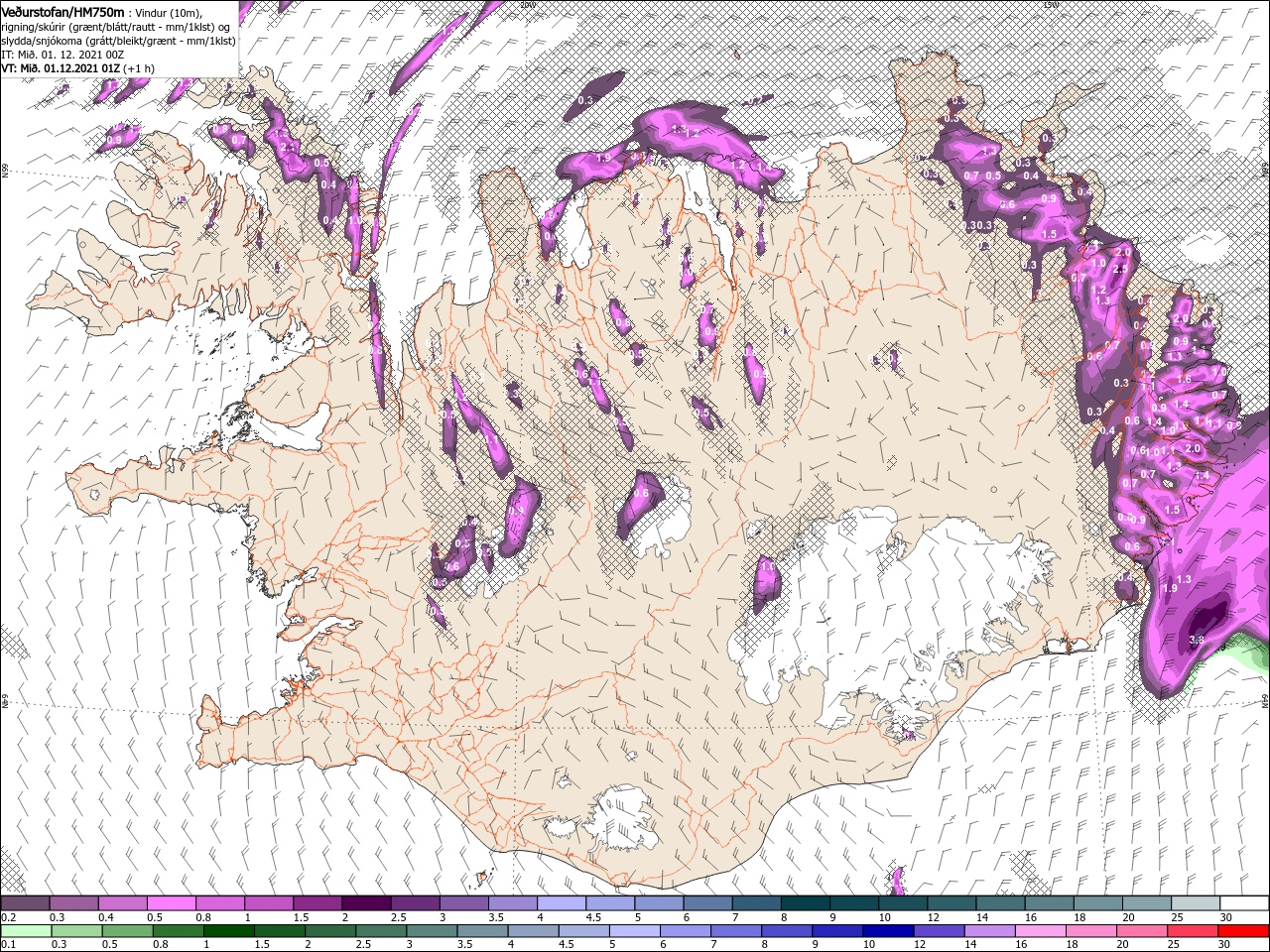
Task: Click the '12' label in the snow legend
Action: click(933, 917)
